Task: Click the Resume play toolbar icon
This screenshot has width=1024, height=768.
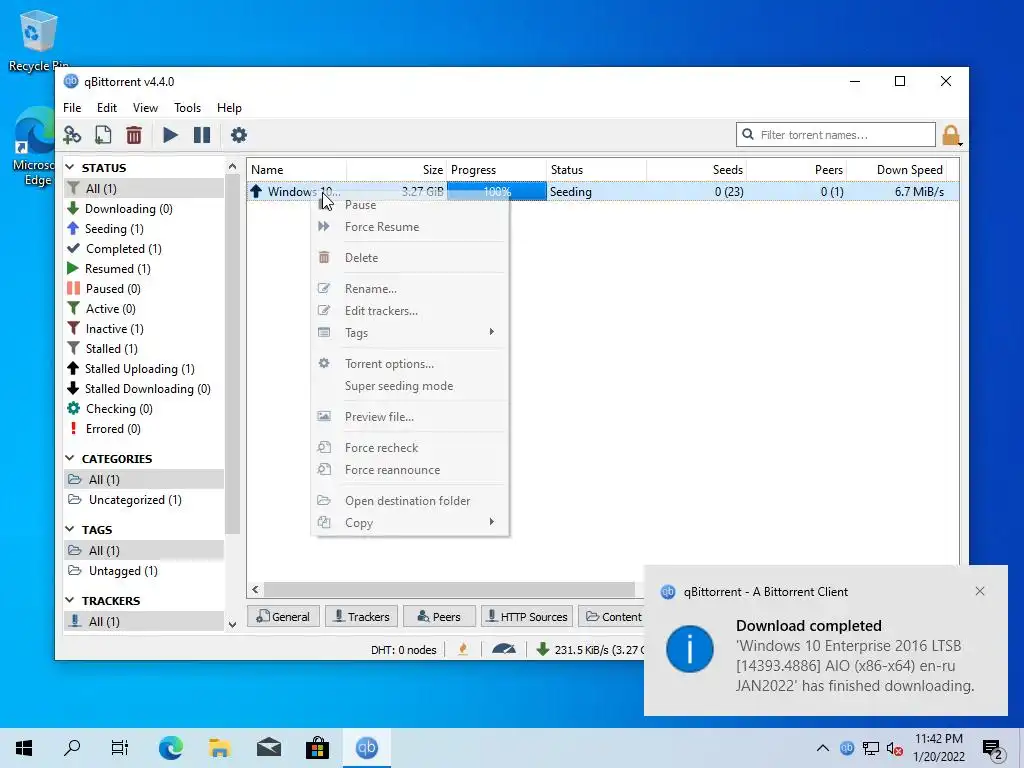Action: [170, 135]
